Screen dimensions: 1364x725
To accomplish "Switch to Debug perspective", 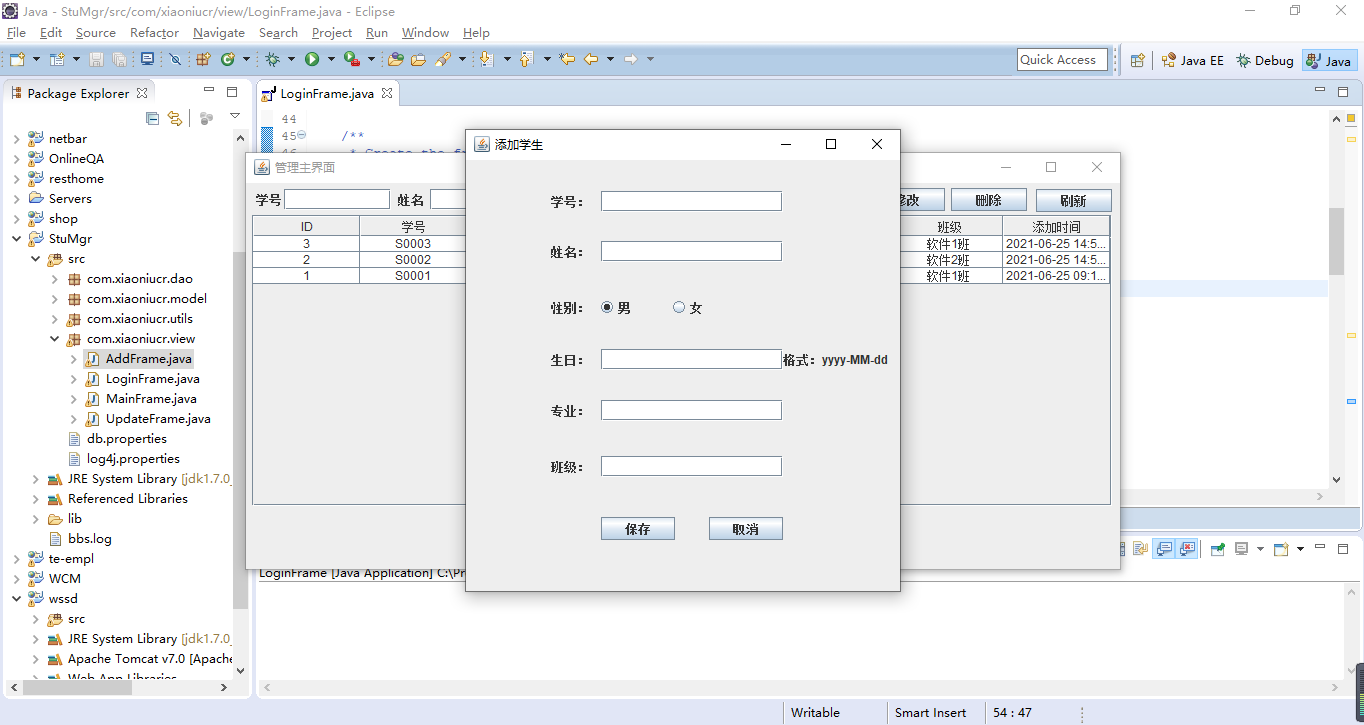I will point(1265,60).
